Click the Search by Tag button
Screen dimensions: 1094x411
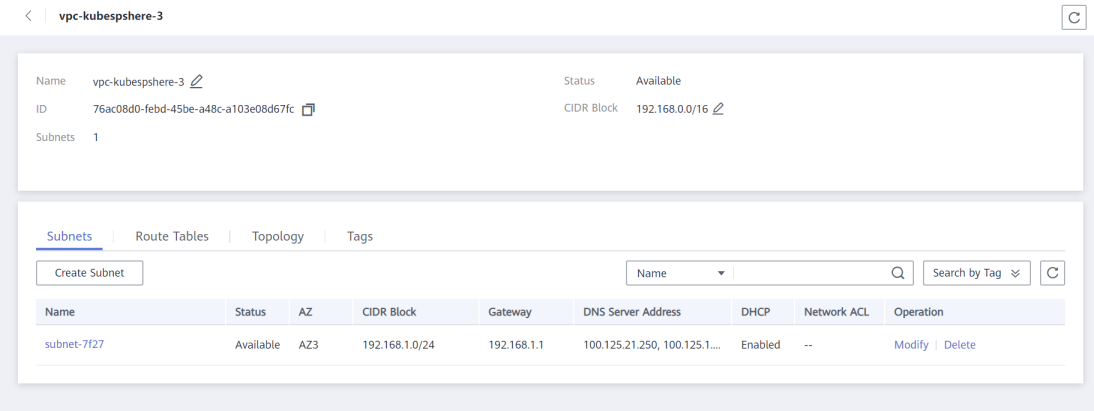pos(977,274)
